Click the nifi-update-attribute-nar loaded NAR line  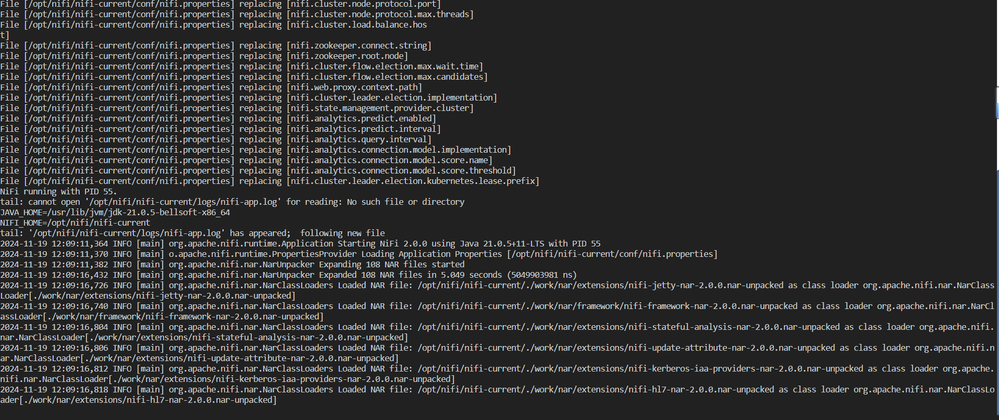pyautogui.click(x=497, y=352)
